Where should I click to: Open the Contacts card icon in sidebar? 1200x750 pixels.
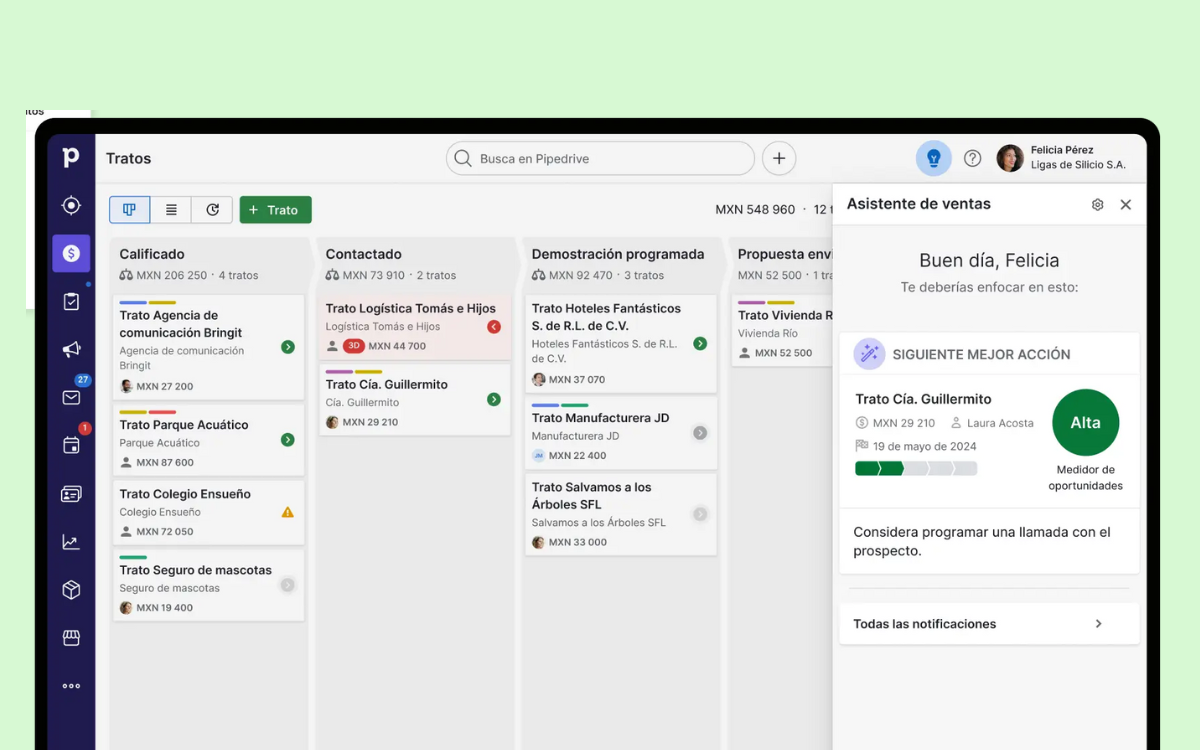(x=71, y=494)
